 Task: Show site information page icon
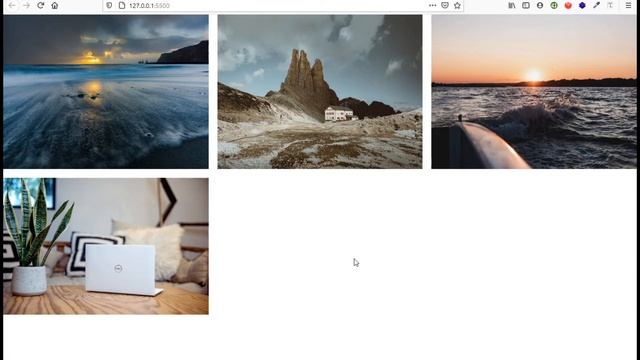point(122,5)
